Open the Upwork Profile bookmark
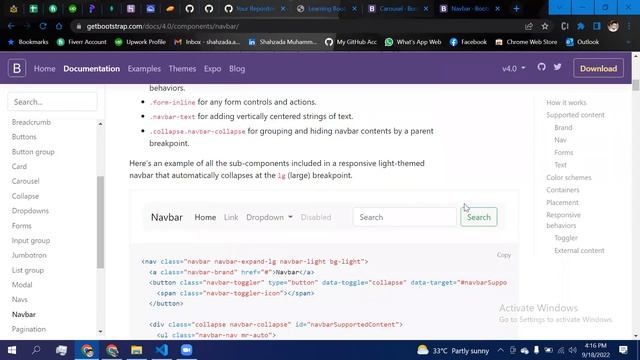The width and height of the screenshot is (640, 360). coord(140,42)
